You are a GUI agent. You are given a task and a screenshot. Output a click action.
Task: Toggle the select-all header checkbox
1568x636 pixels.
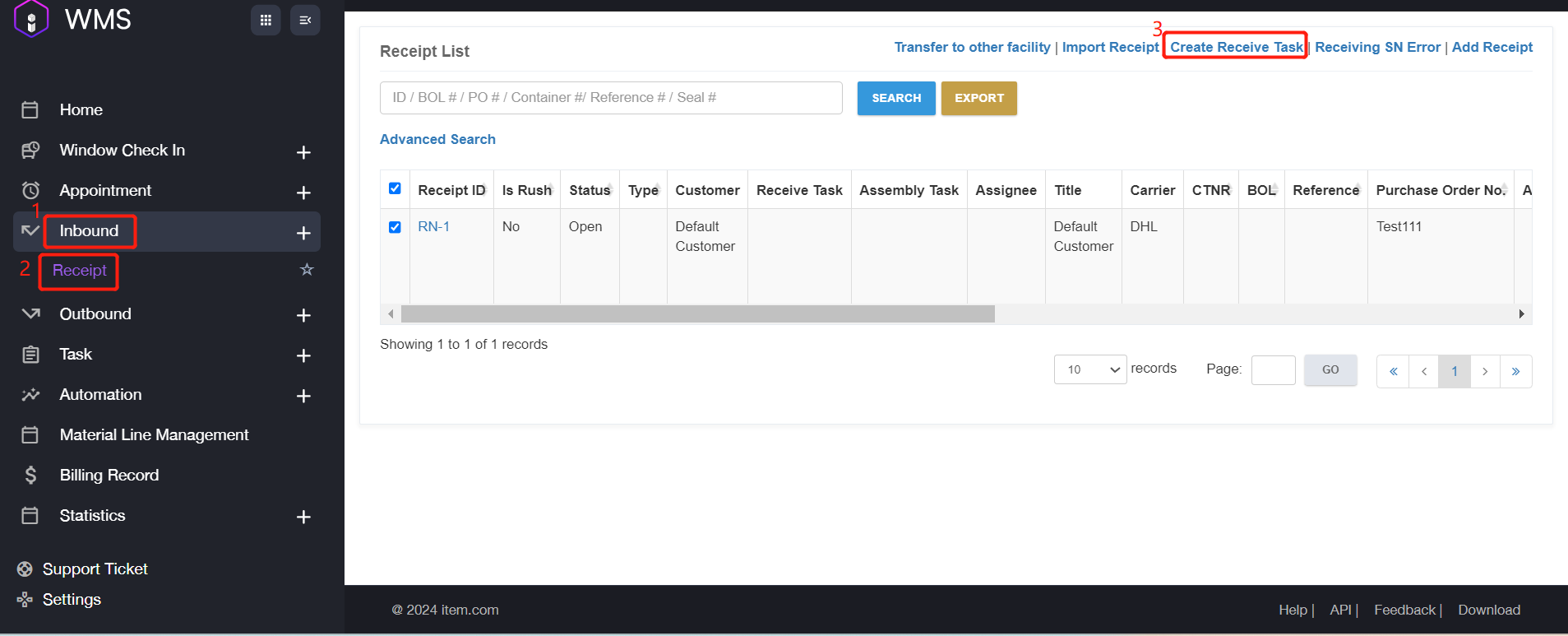[395, 188]
